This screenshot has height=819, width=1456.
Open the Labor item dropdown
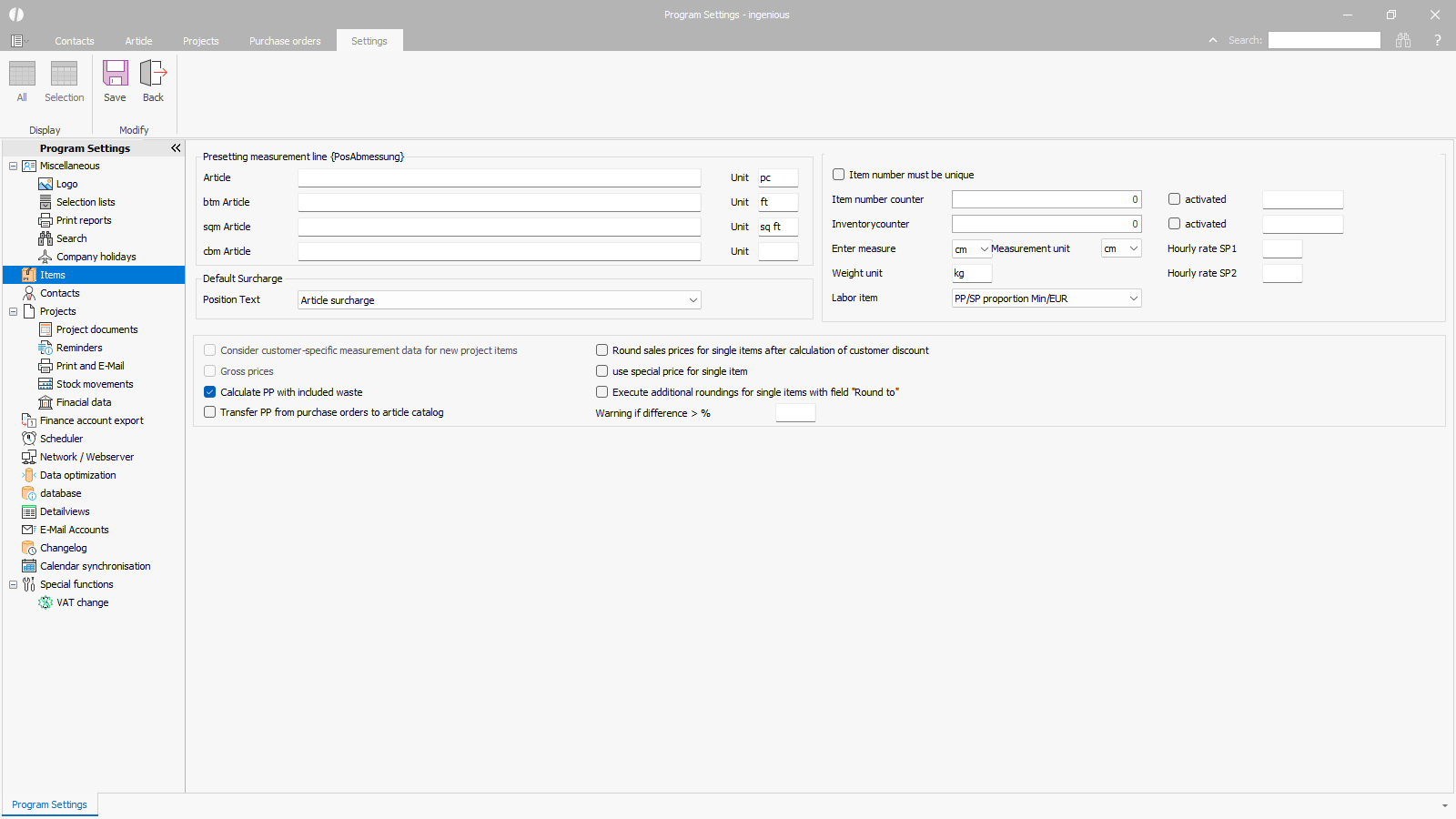point(1133,298)
